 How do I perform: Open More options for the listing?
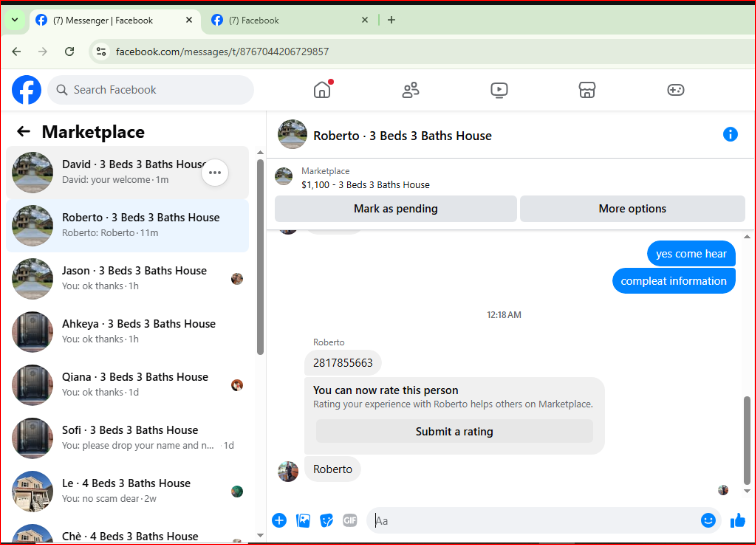[x=633, y=208]
